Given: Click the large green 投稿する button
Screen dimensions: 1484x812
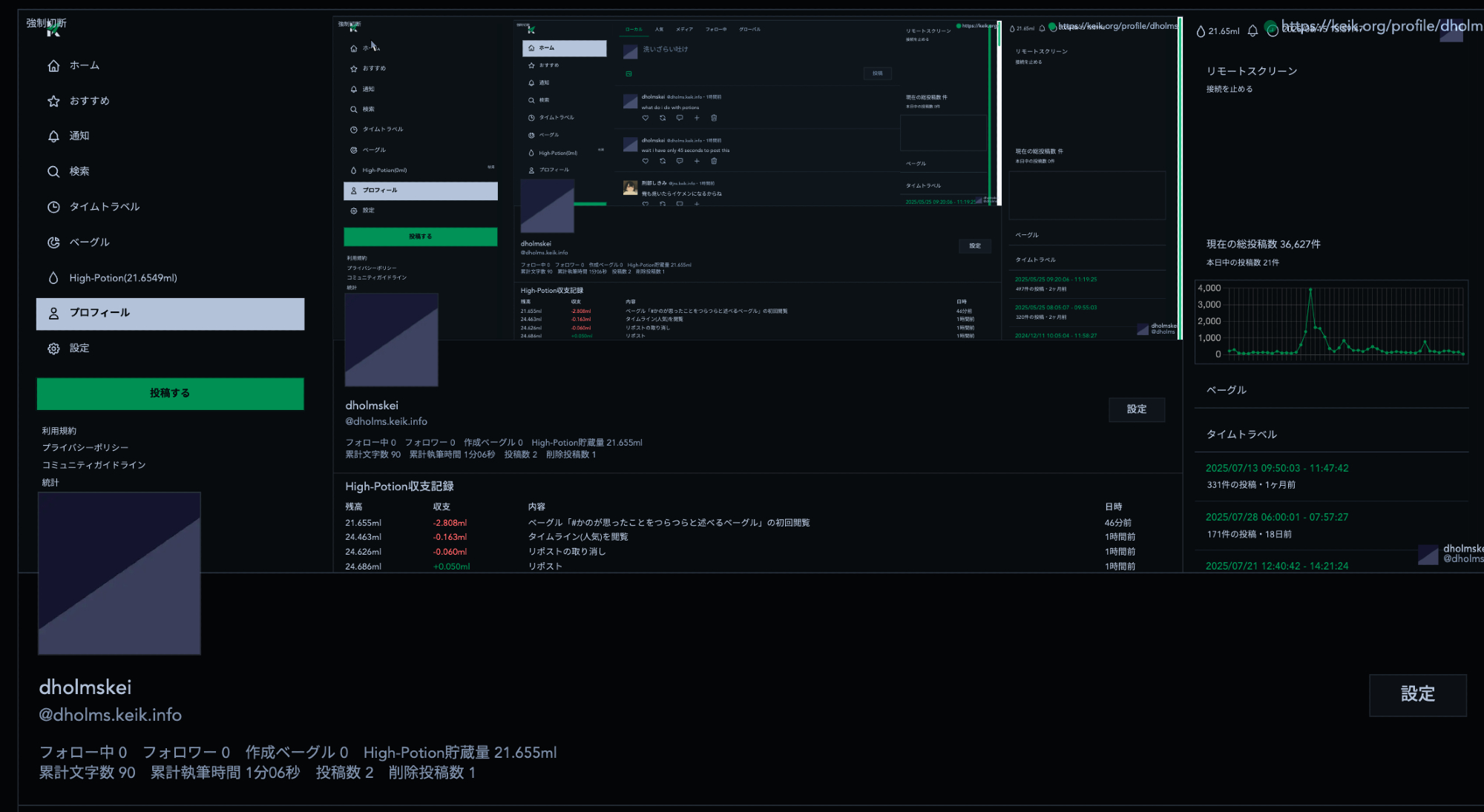Looking at the screenshot, I should (170, 394).
